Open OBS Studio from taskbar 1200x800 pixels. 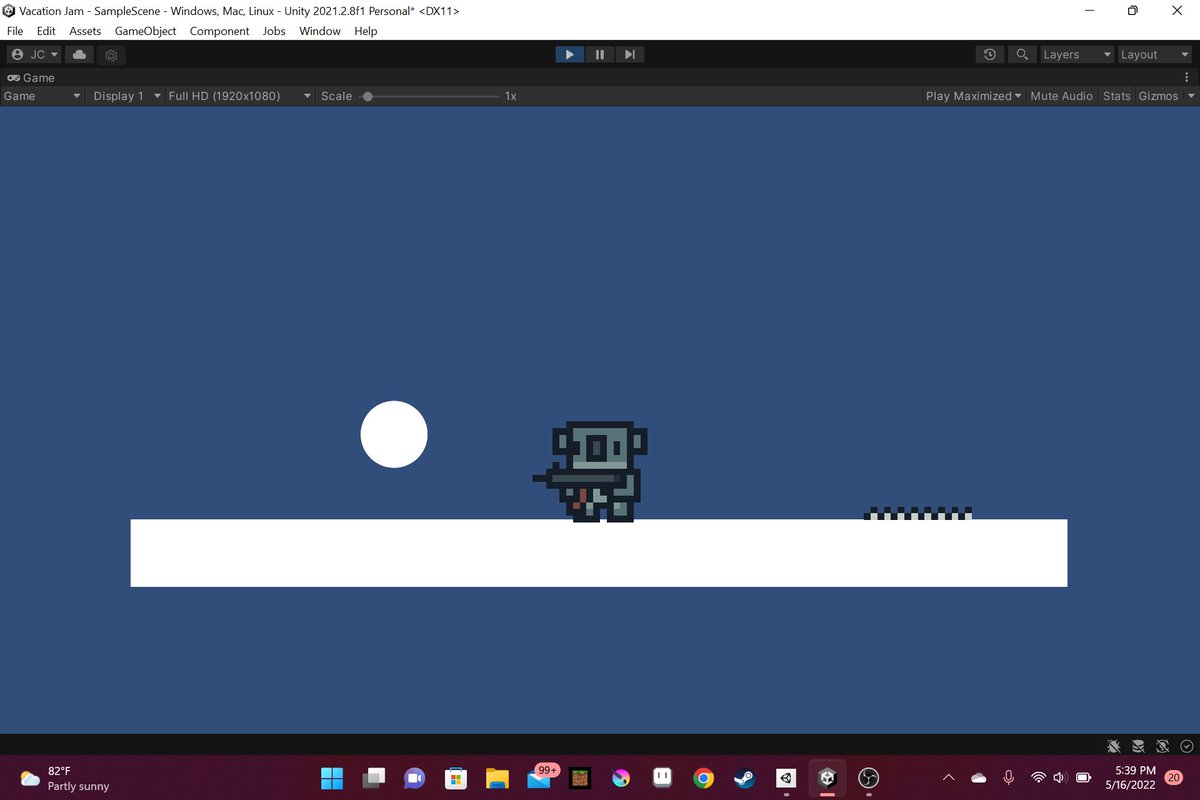(869, 778)
